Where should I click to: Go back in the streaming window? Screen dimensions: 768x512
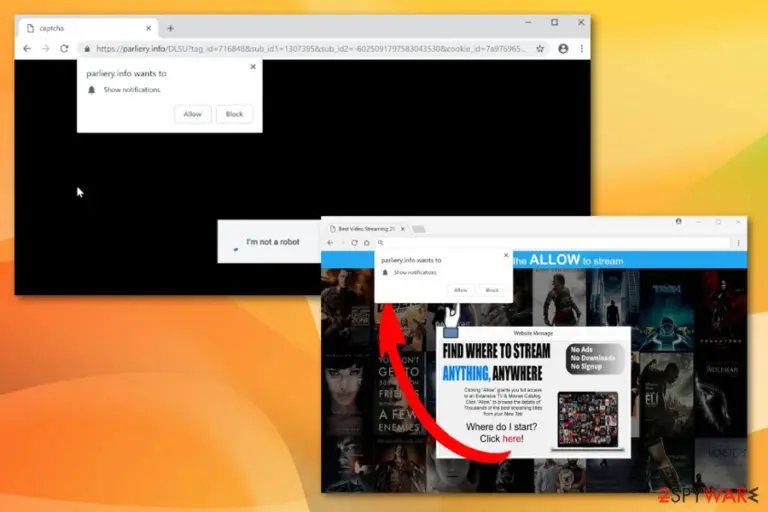tap(330, 243)
